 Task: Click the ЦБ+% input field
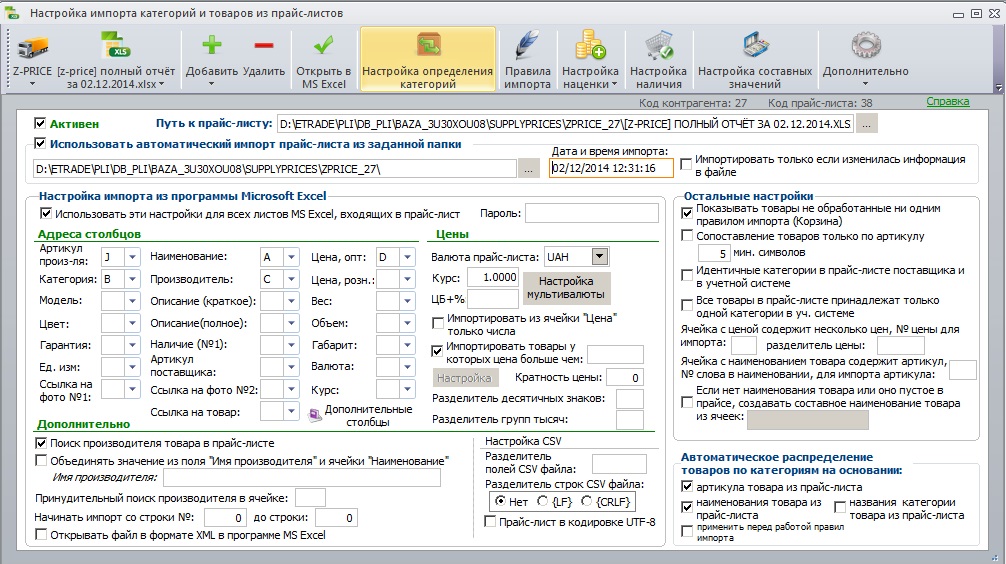[493, 299]
